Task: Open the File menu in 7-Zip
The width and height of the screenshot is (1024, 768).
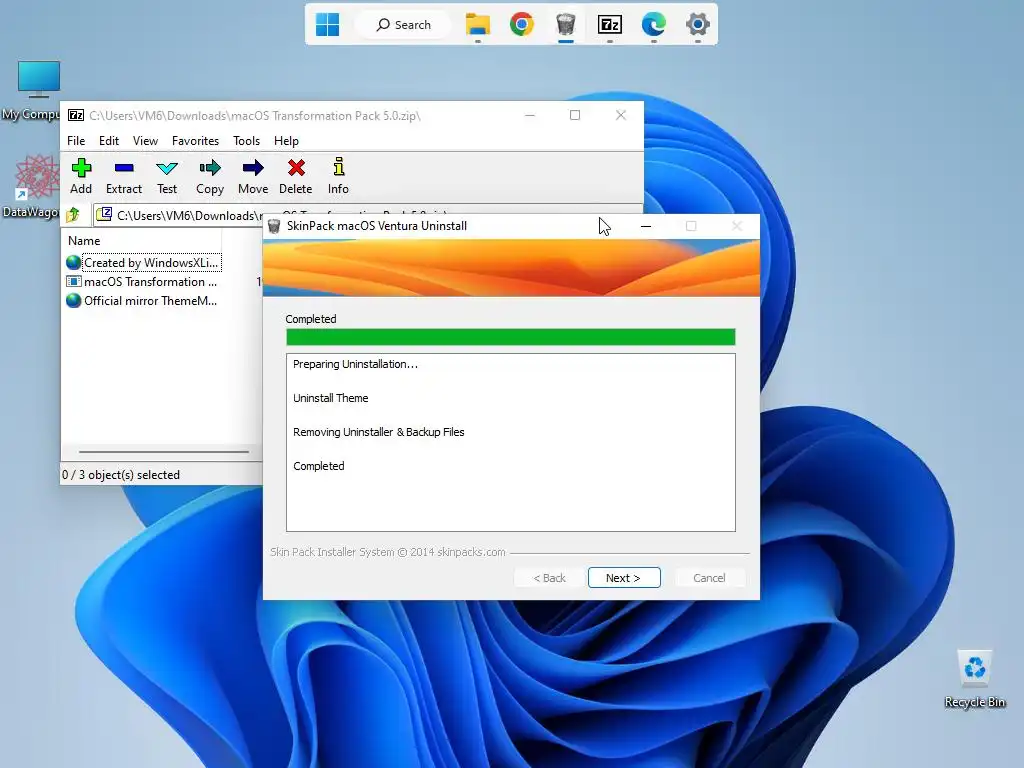Action: pyautogui.click(x=76, y=140)
